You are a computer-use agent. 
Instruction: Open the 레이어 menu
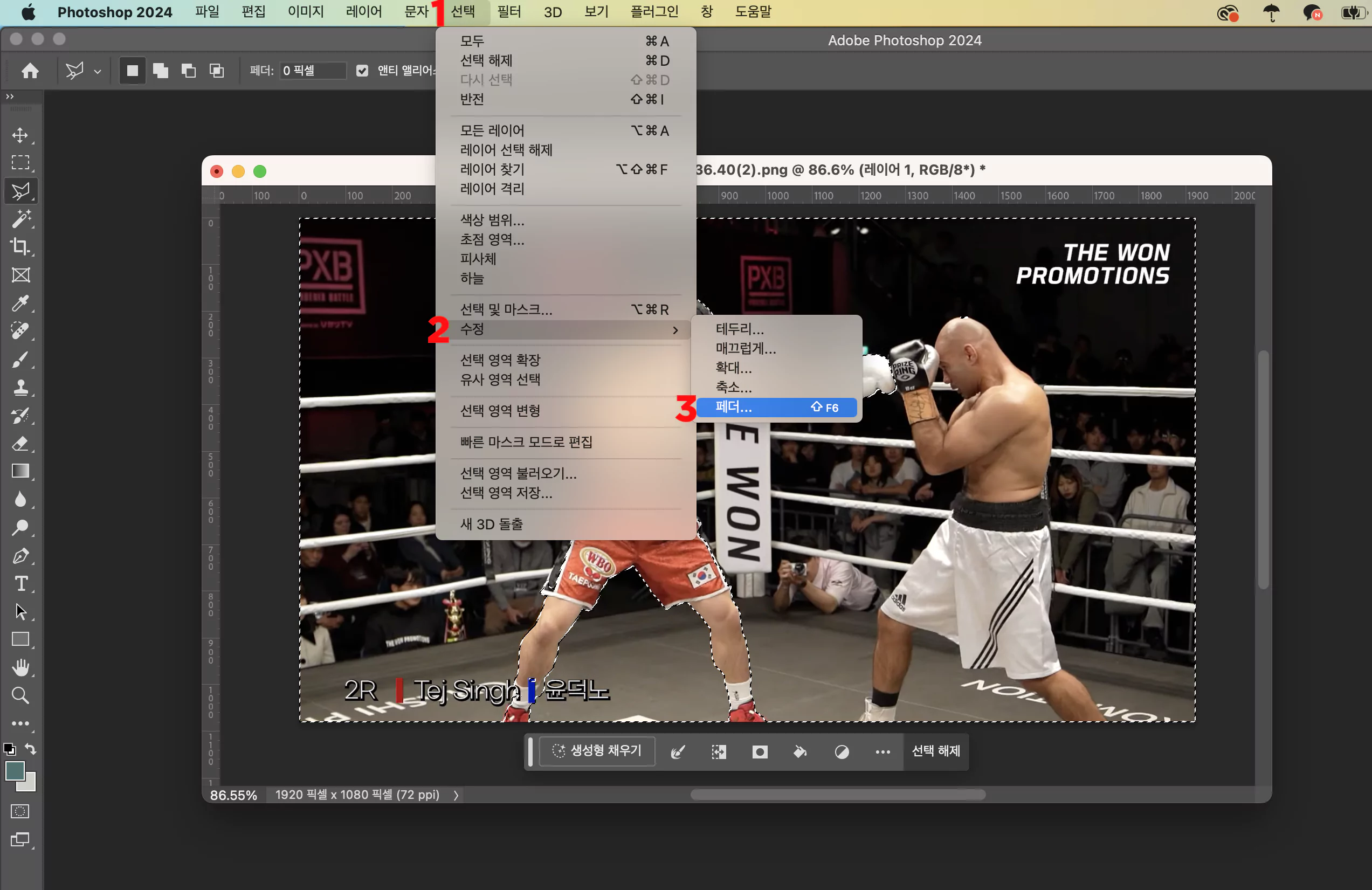point(364,11)
